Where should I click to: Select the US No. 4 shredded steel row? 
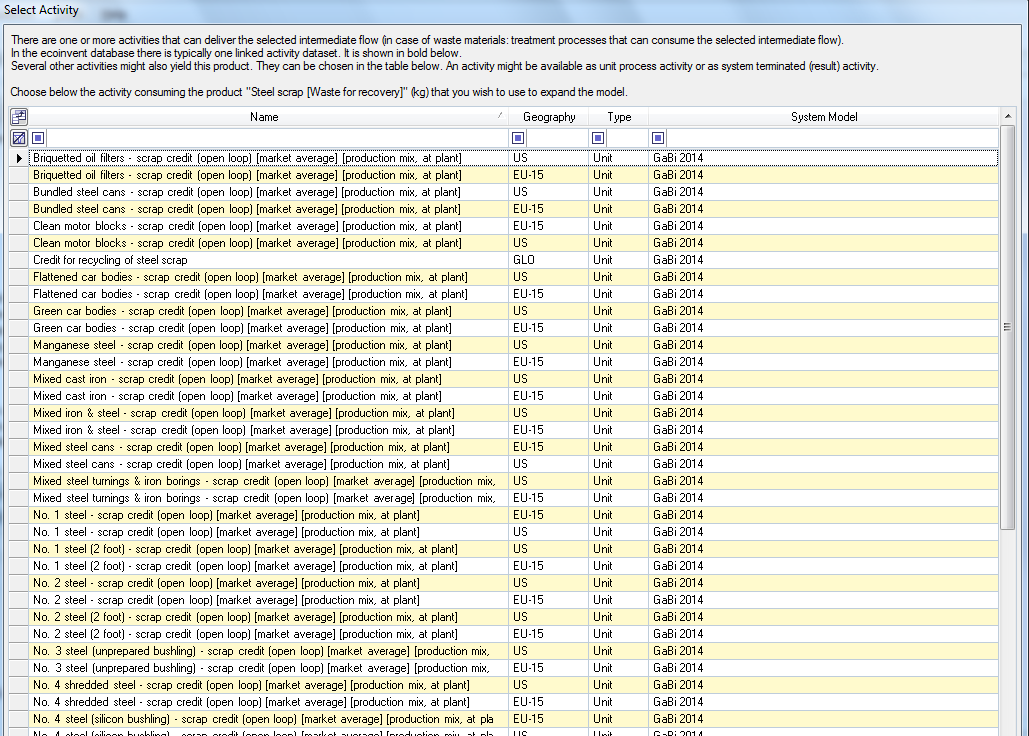coord(504,686)
